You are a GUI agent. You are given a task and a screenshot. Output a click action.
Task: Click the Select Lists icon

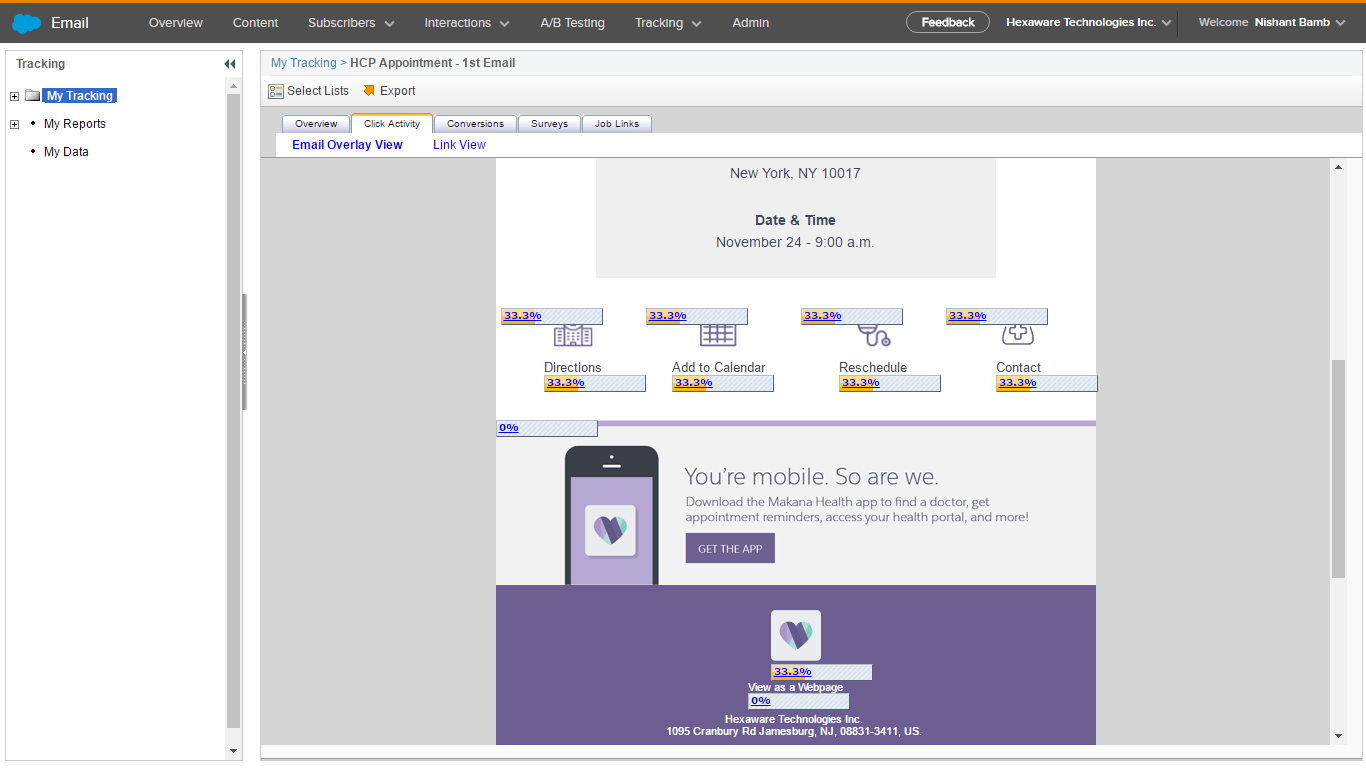276,91
